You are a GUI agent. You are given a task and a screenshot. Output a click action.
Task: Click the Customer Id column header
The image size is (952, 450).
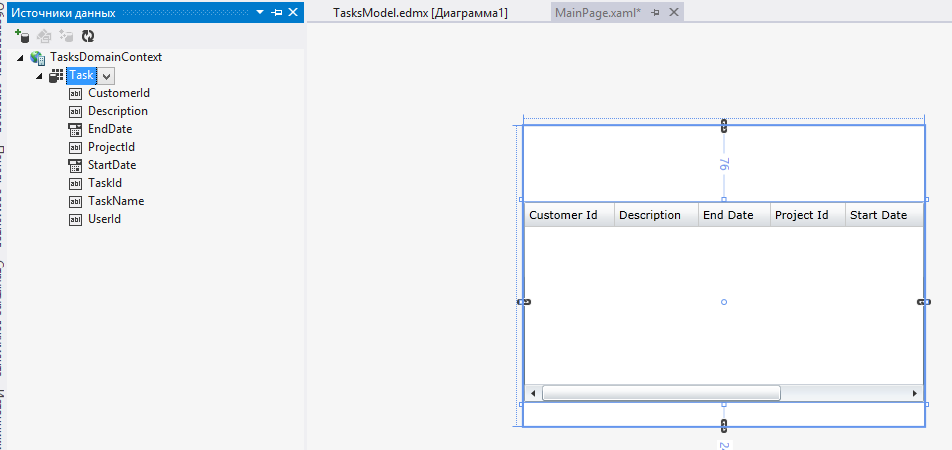pos(570,215)
